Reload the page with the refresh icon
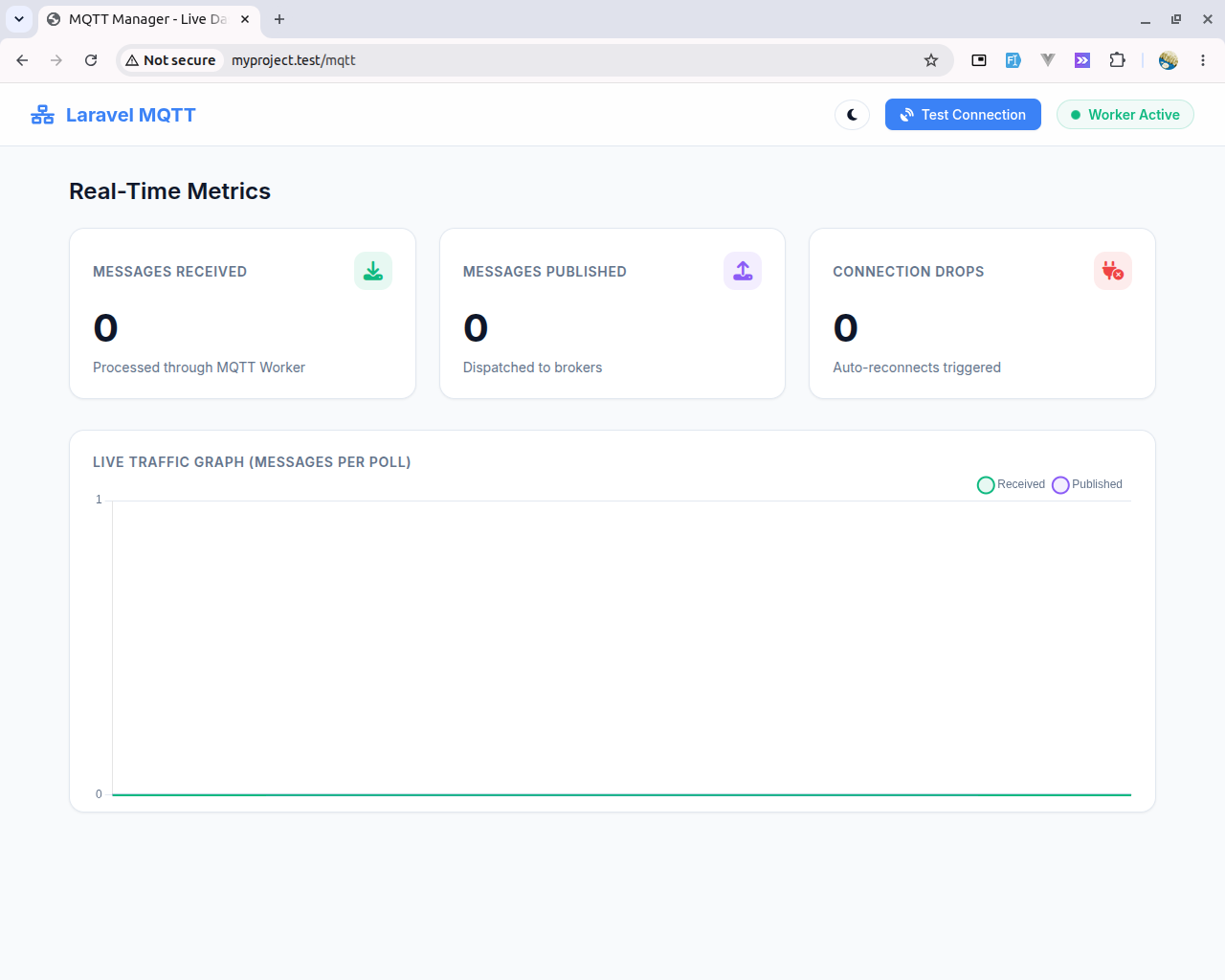Screen dimensions: 1225x980 [x=91, y=60]
